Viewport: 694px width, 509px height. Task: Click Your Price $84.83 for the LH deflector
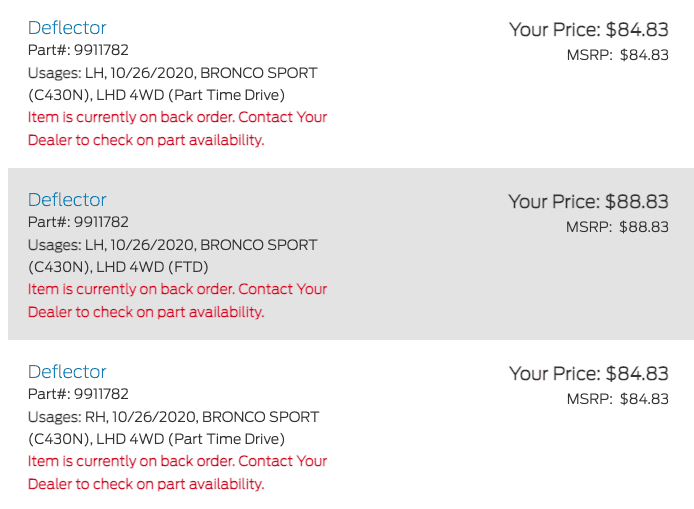coord(588,30)
